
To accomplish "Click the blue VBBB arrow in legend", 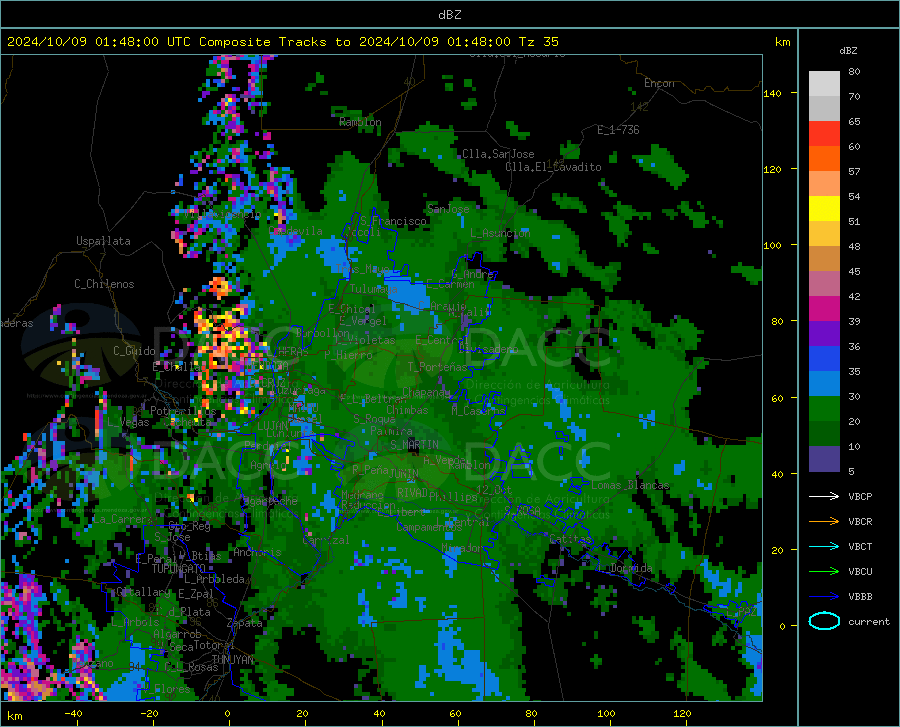I will click(824, 596).
